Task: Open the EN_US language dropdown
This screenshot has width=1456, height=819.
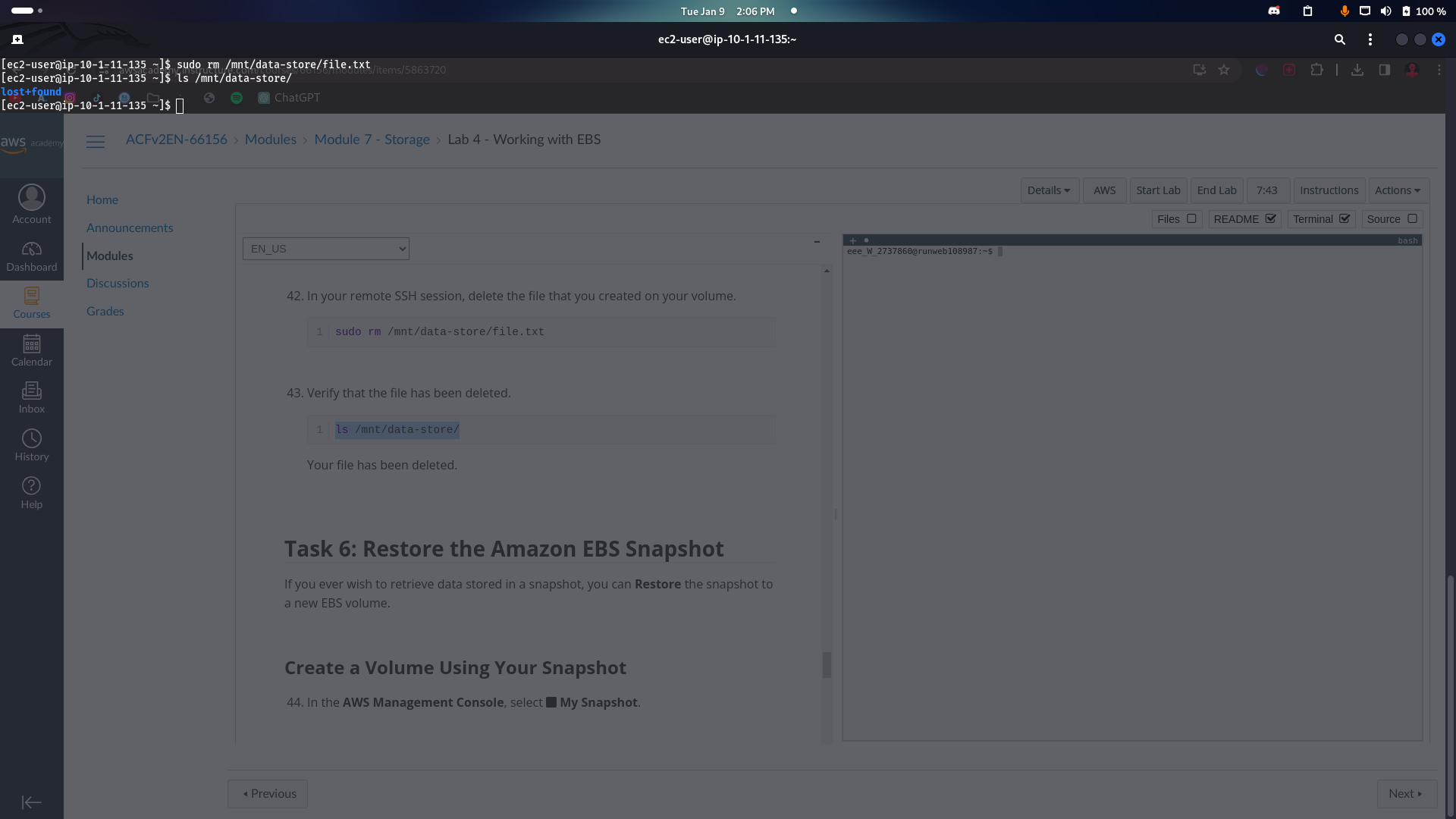Action: (x=326, y=249)
